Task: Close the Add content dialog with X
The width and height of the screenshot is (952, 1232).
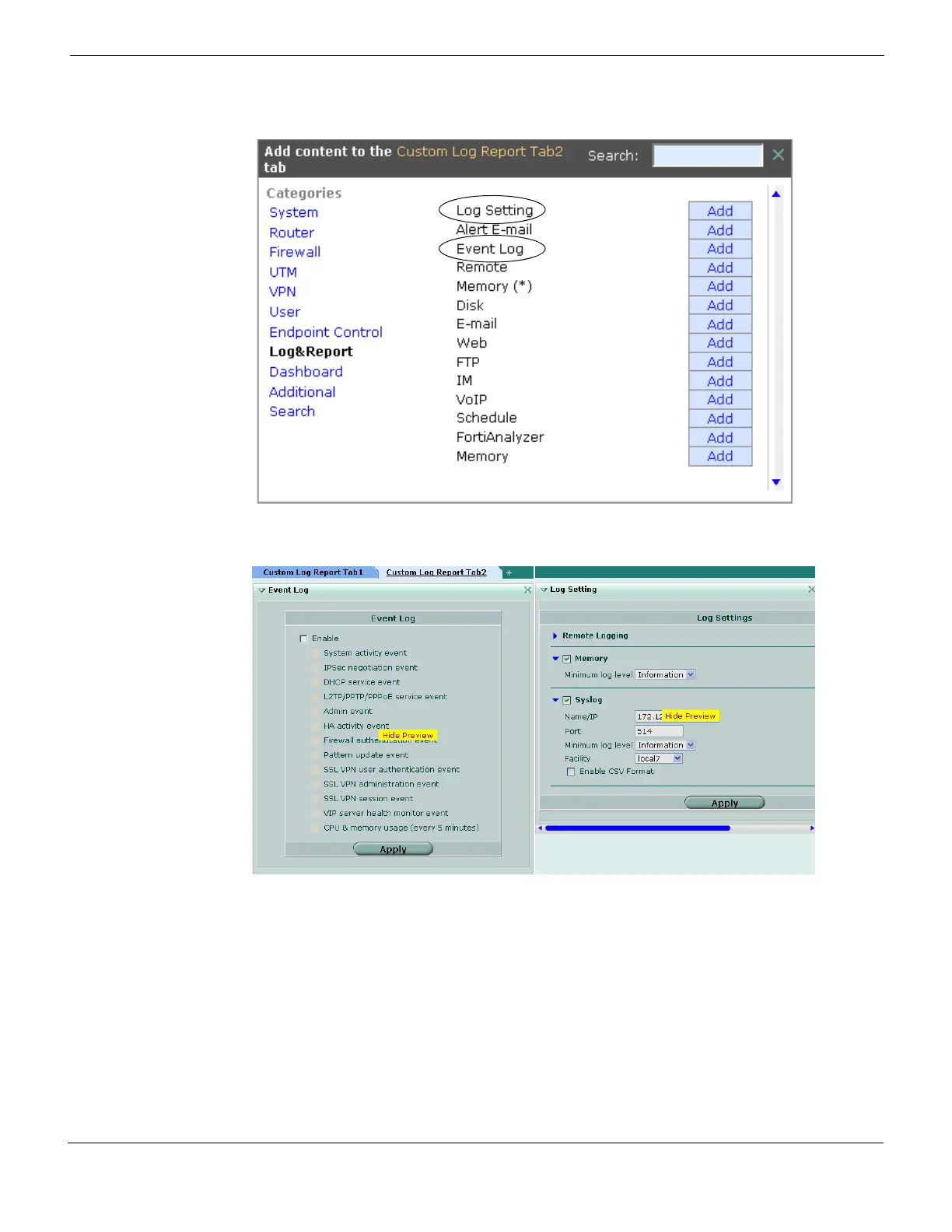Action: [778, 155]
